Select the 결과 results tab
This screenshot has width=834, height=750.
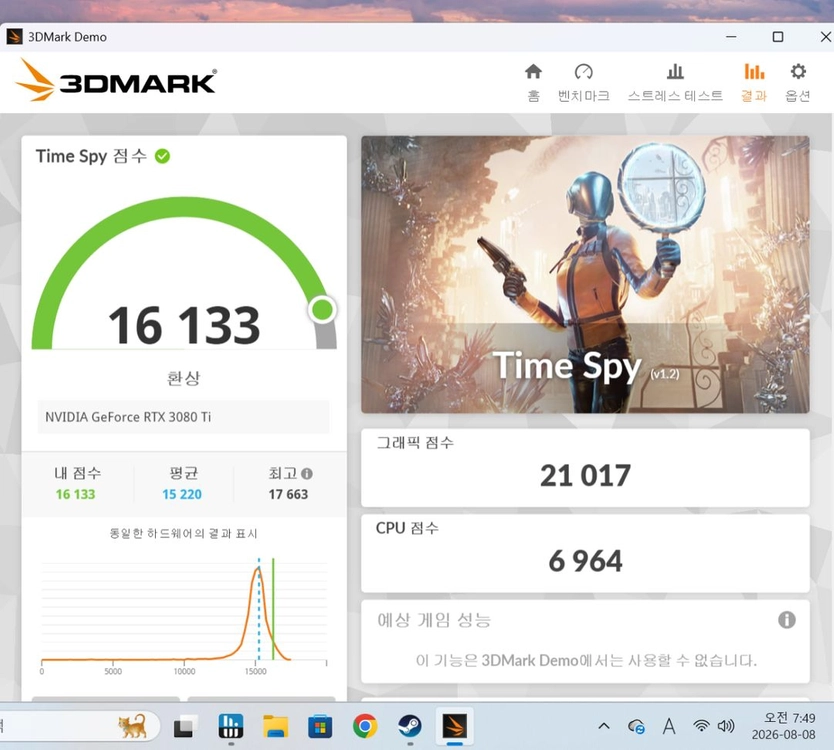(x=754, y=82)
